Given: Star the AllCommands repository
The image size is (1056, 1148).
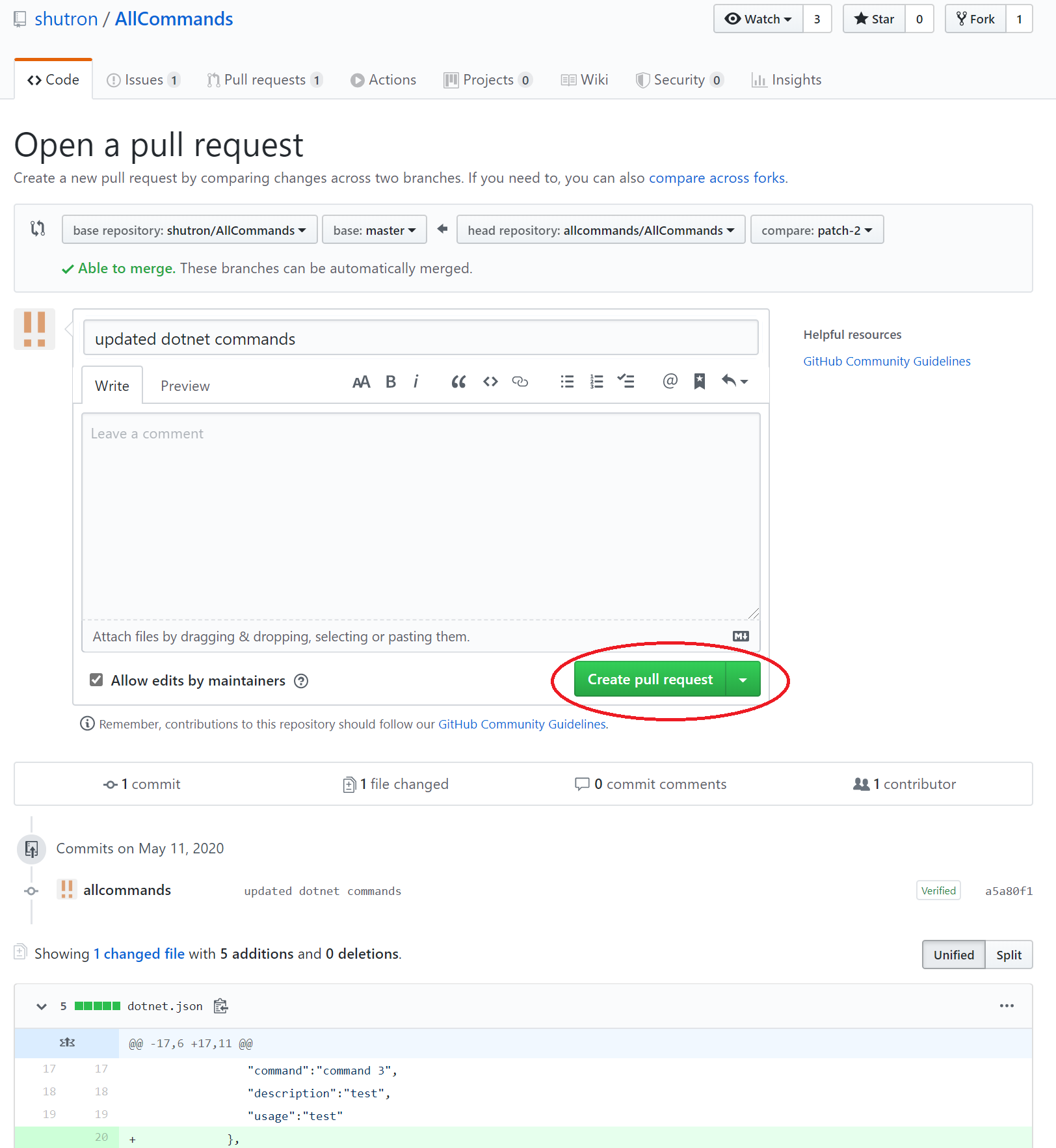Looking at the screenshot, I should click(875, 20).
